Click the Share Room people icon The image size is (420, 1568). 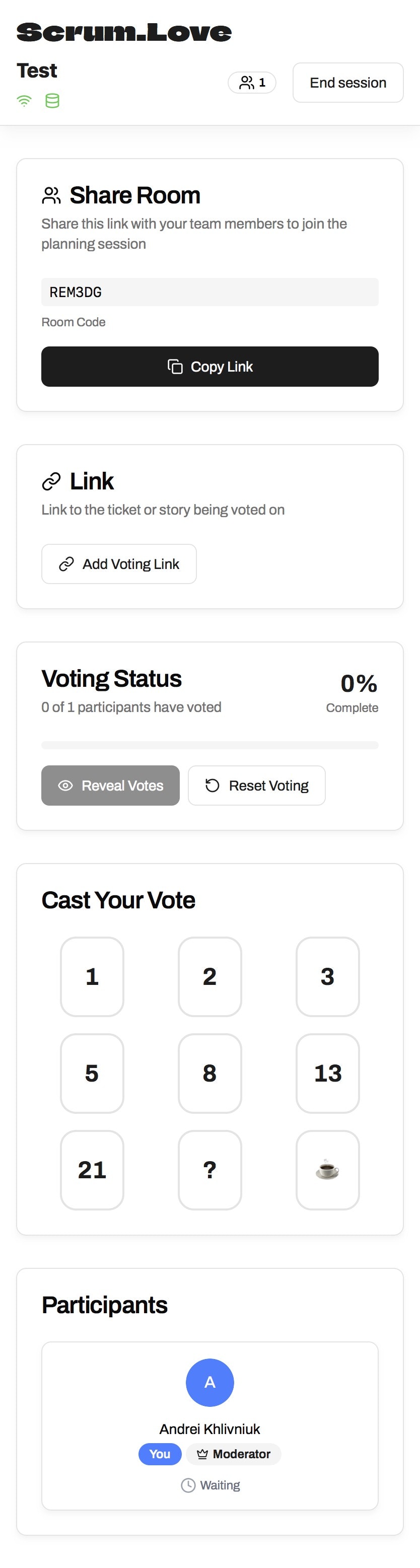pos(51,195)
